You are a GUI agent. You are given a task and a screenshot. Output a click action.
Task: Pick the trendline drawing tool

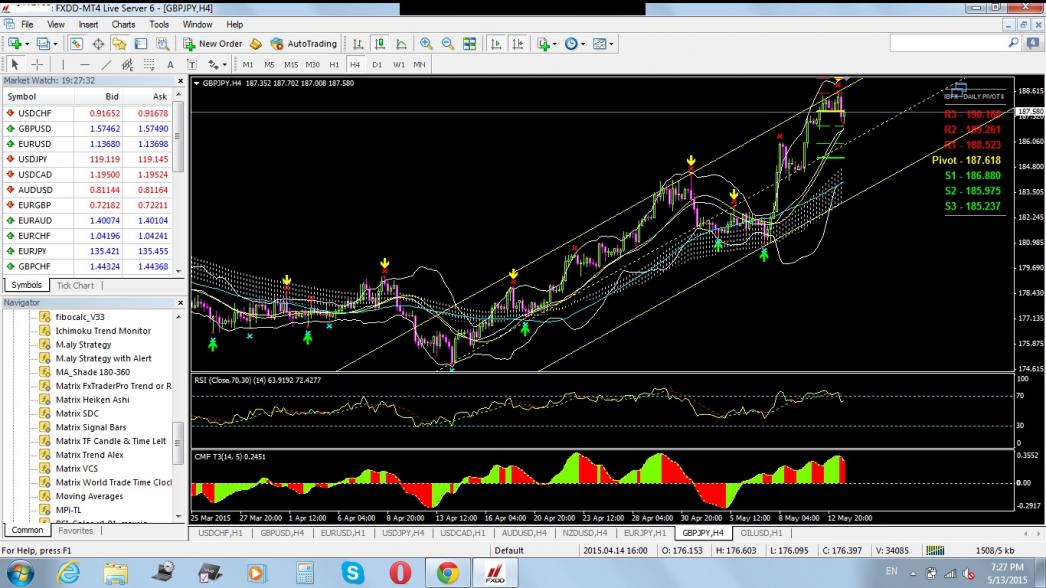pyautogui.click(x=109, y=64)
